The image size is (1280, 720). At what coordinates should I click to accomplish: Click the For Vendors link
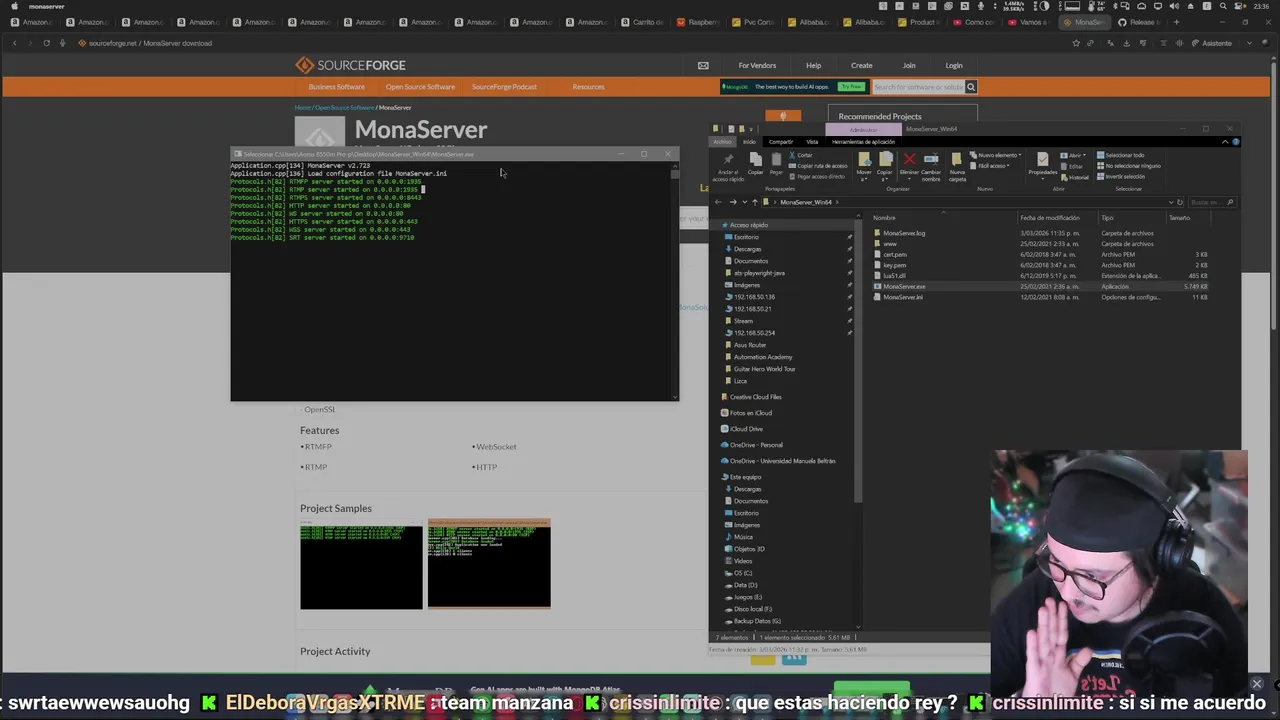757,65
